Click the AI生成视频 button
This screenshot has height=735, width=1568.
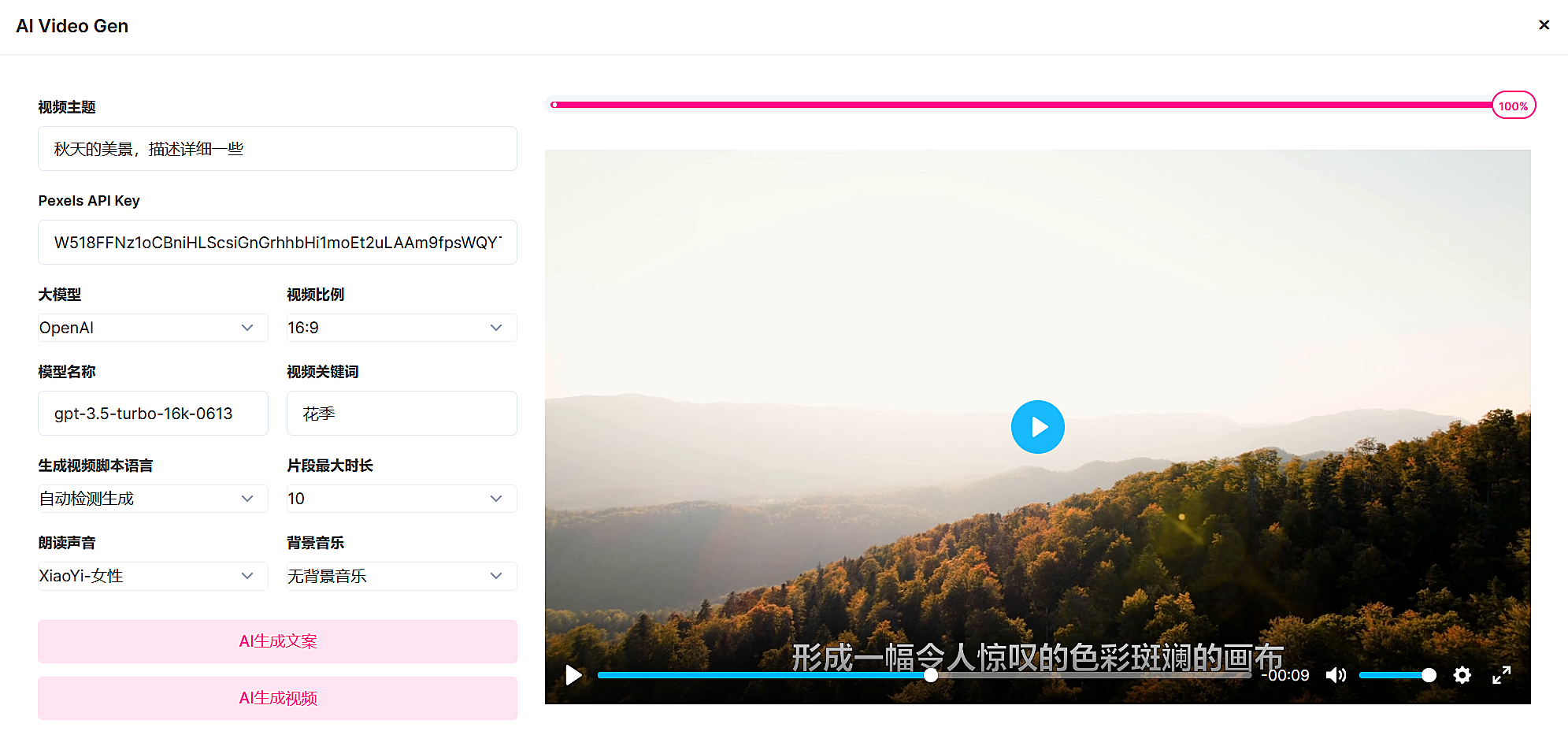coord(277,698)
